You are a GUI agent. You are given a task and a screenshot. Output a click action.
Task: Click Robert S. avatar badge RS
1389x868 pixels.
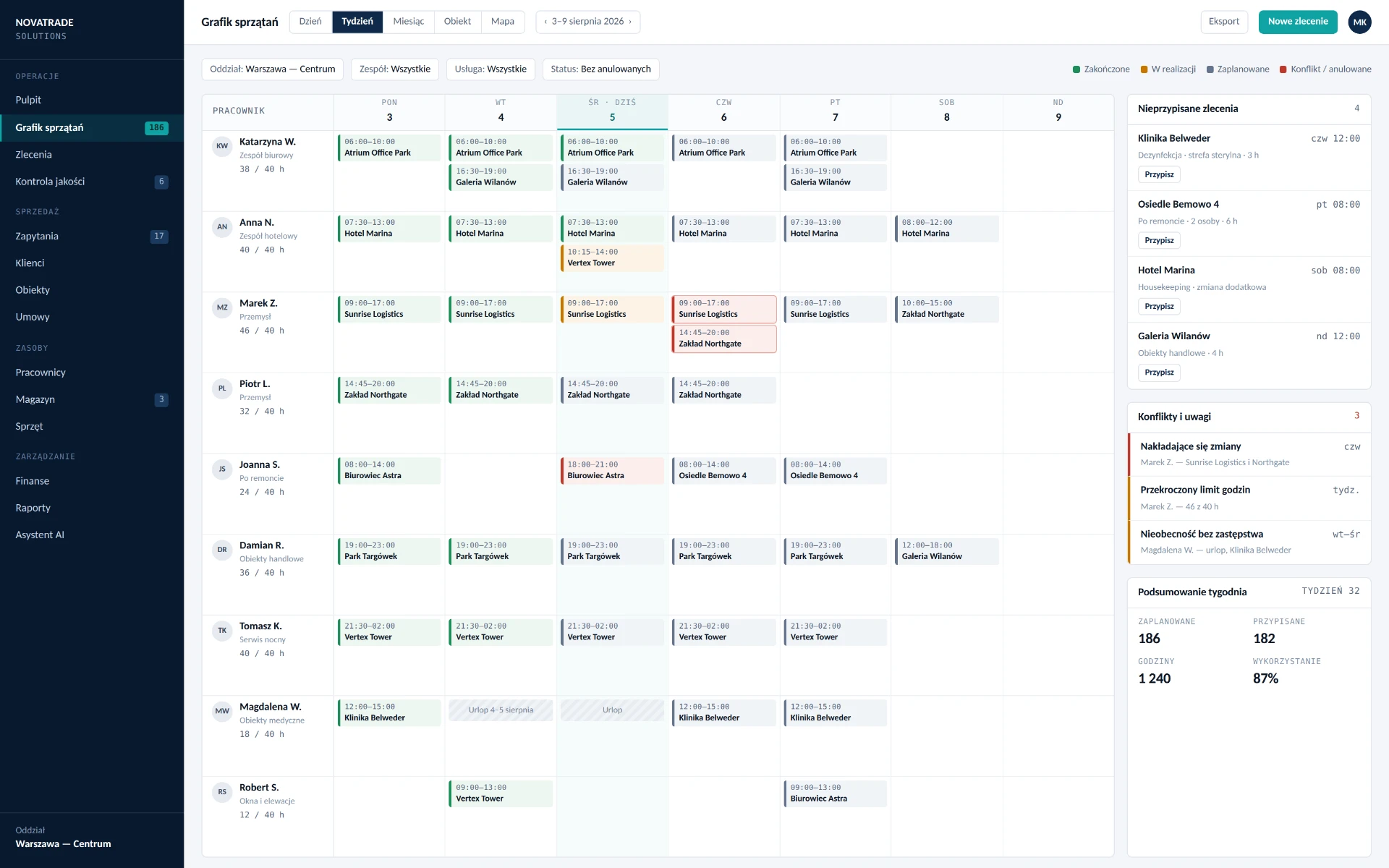coord(222,792)
